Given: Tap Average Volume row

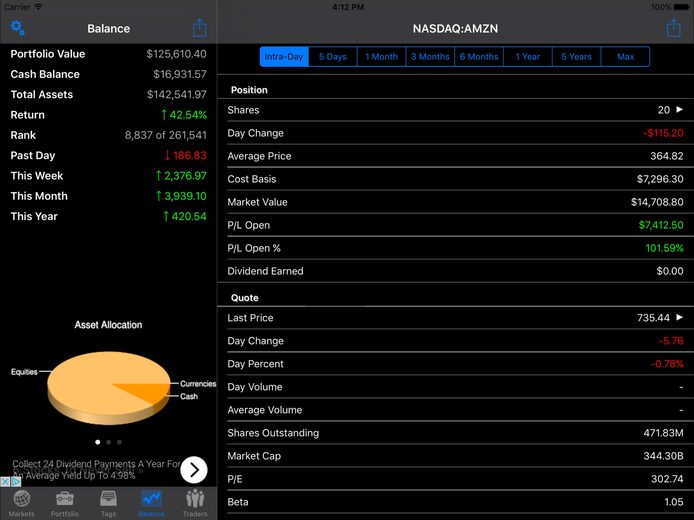Looking at the screenshot, I should [455, 410].
